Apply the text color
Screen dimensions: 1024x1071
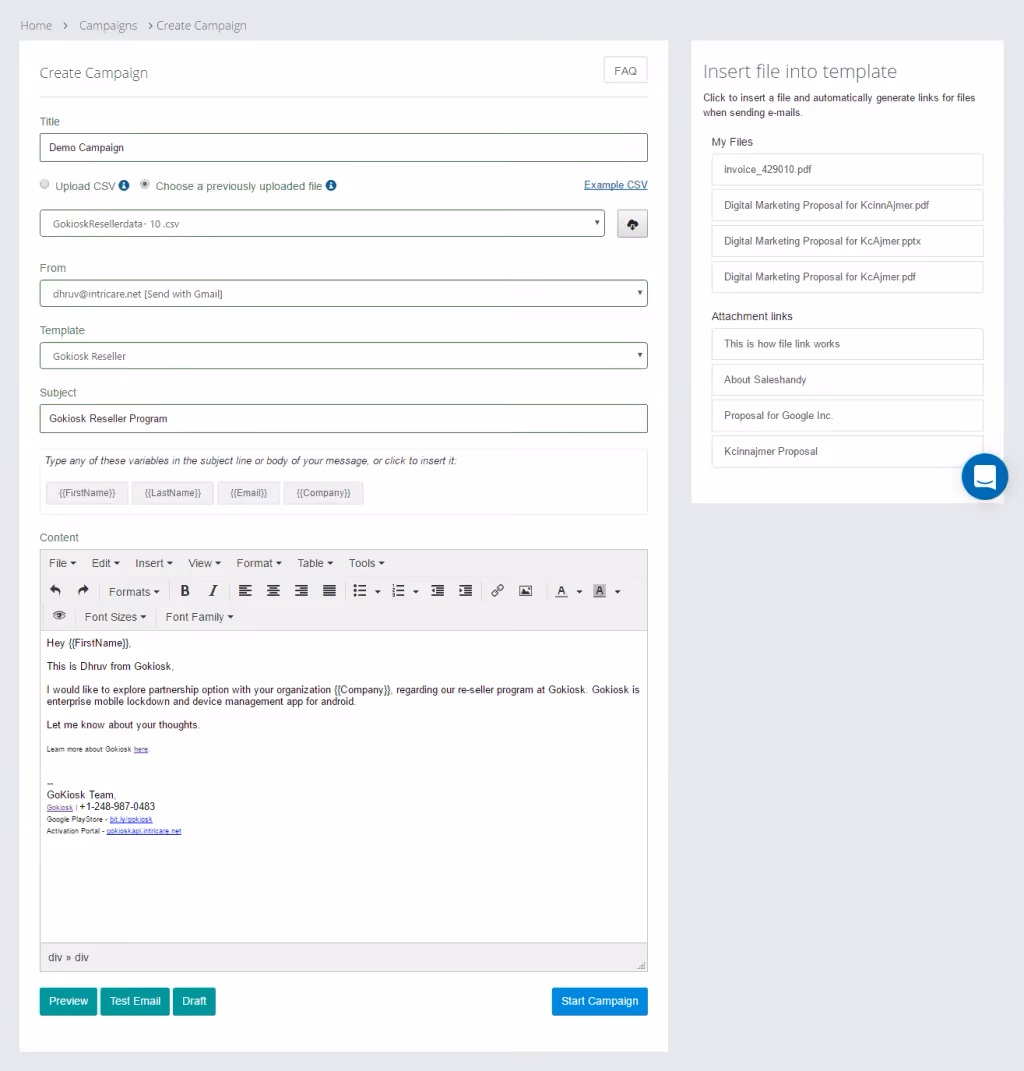[x=562, y=592]
